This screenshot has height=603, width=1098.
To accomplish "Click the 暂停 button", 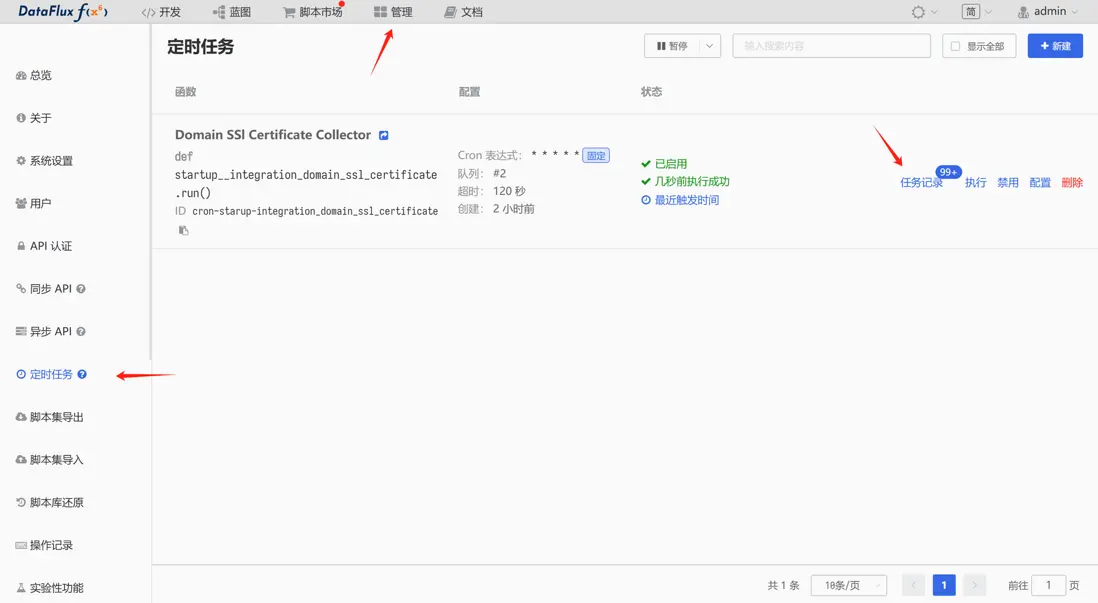I will pyautogui.click(x=672, y=46).
